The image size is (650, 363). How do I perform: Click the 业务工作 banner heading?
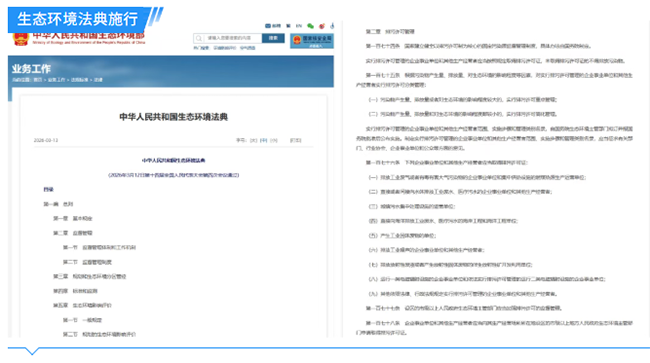(x=31, y=68)
